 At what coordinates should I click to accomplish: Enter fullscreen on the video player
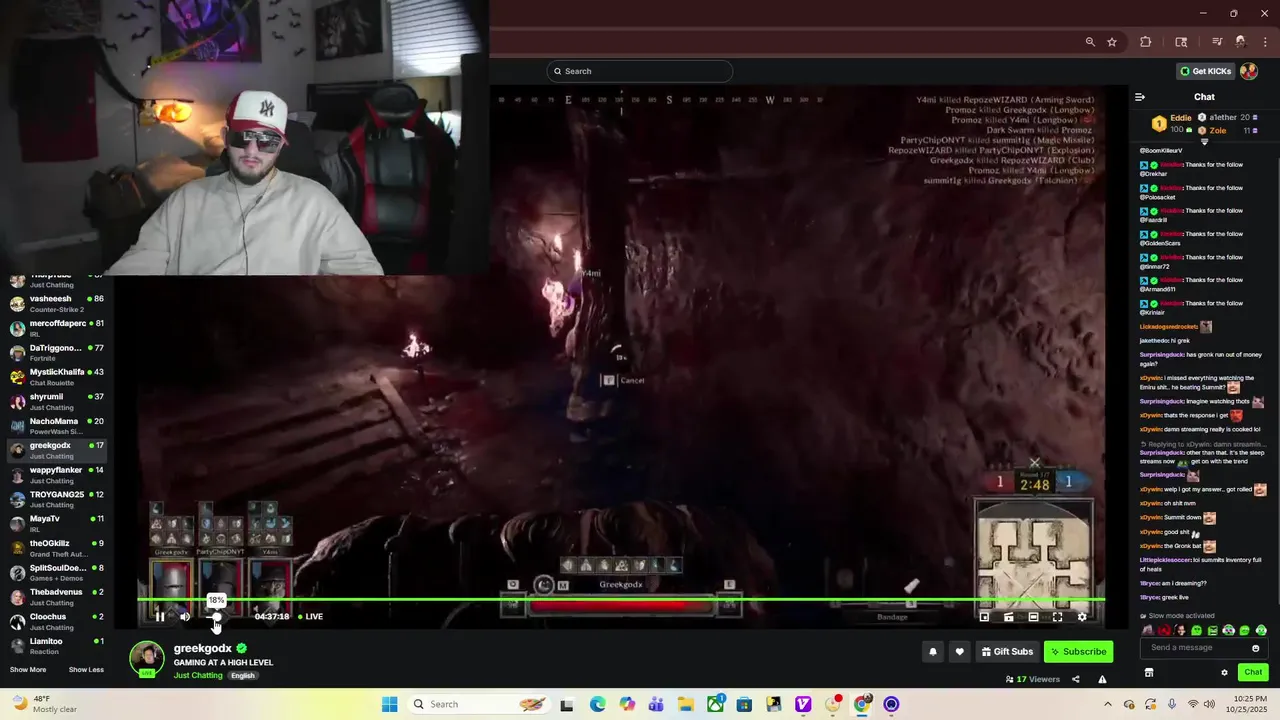pyautogui.click(x=1058, y=617)
